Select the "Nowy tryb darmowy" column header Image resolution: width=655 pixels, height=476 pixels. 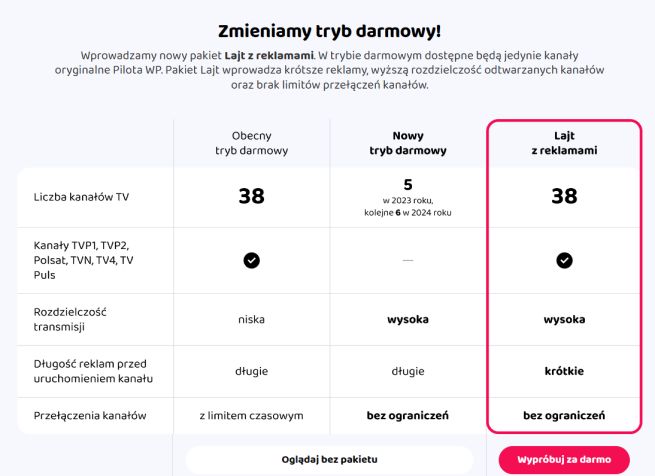click(x=407, y=143)
